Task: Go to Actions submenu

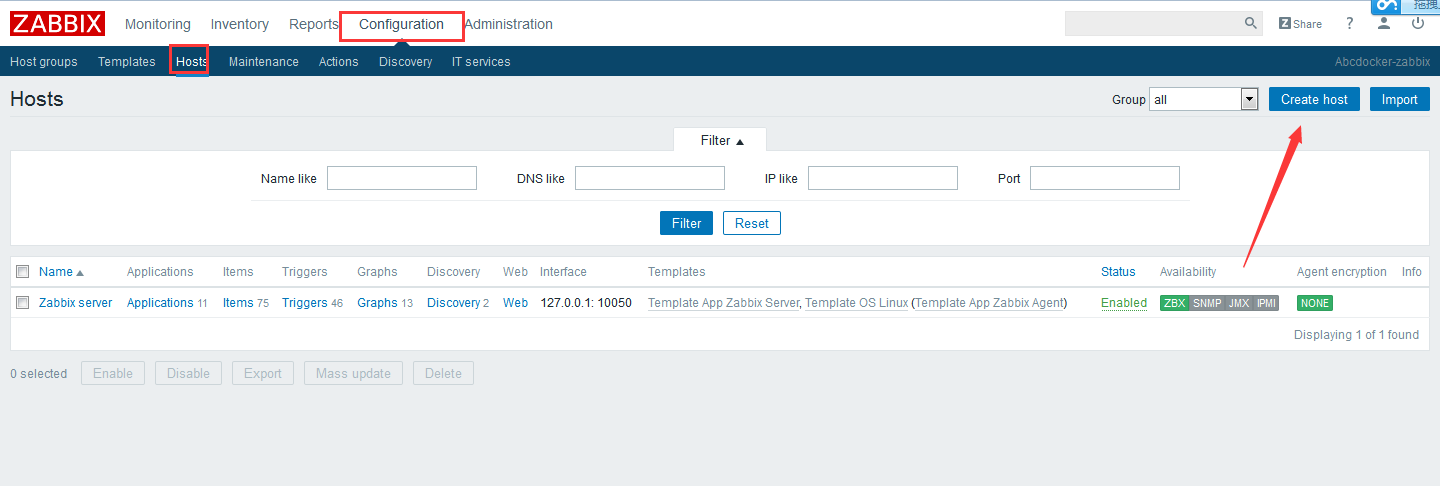Action: click(339, 62)
